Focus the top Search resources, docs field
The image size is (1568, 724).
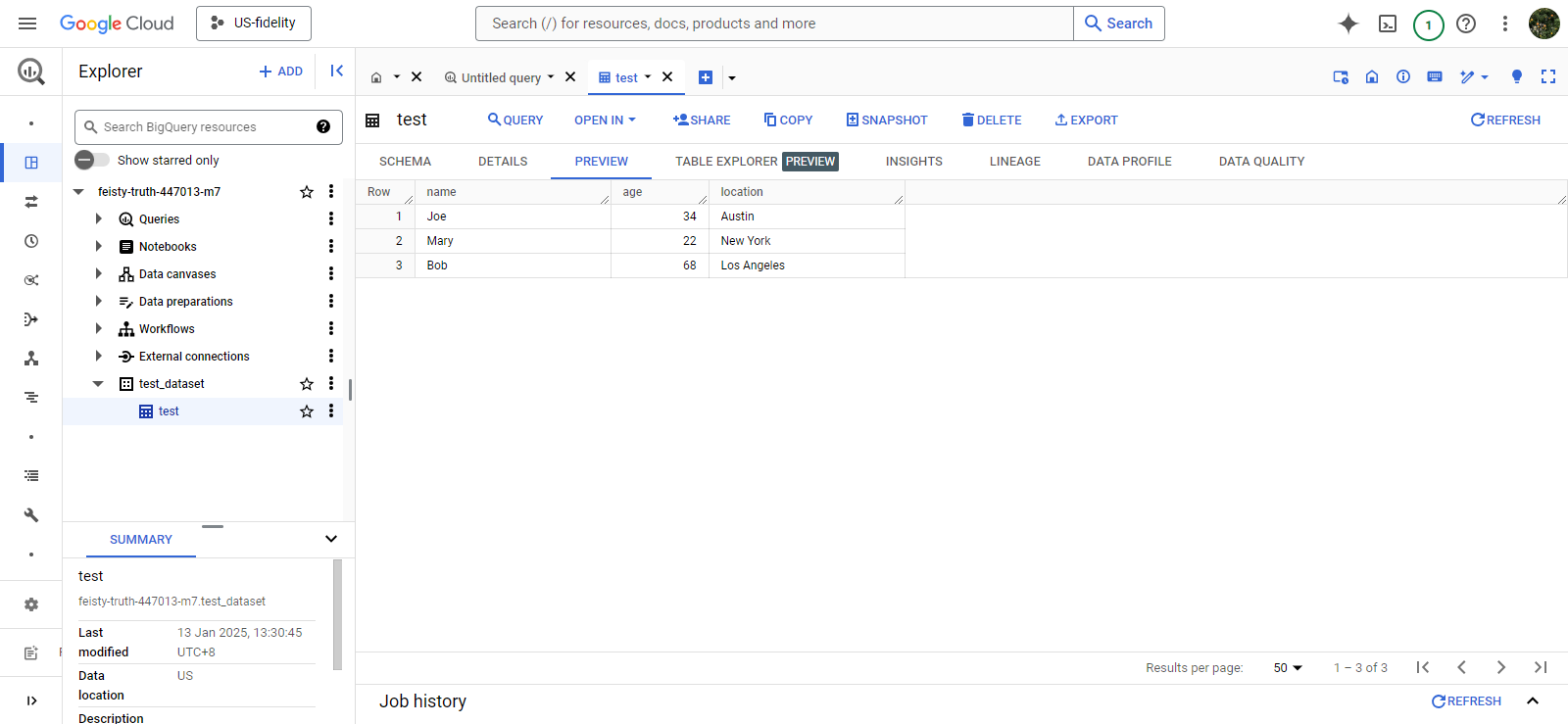774,24
